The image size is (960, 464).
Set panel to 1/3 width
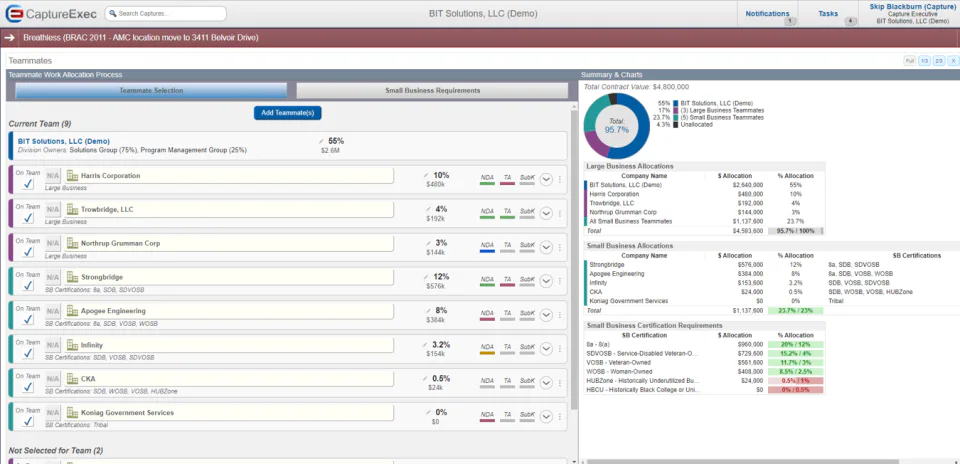coord(924,61)
